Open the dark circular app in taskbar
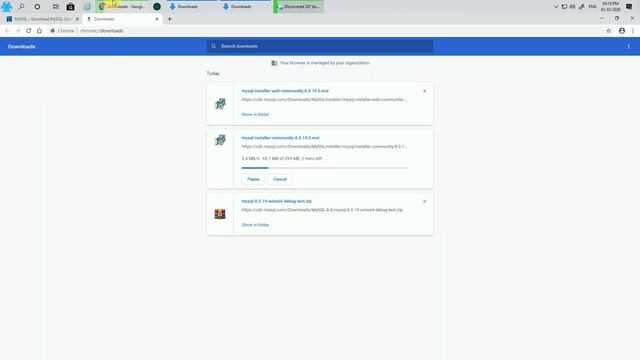 click(x=157, y=7)
